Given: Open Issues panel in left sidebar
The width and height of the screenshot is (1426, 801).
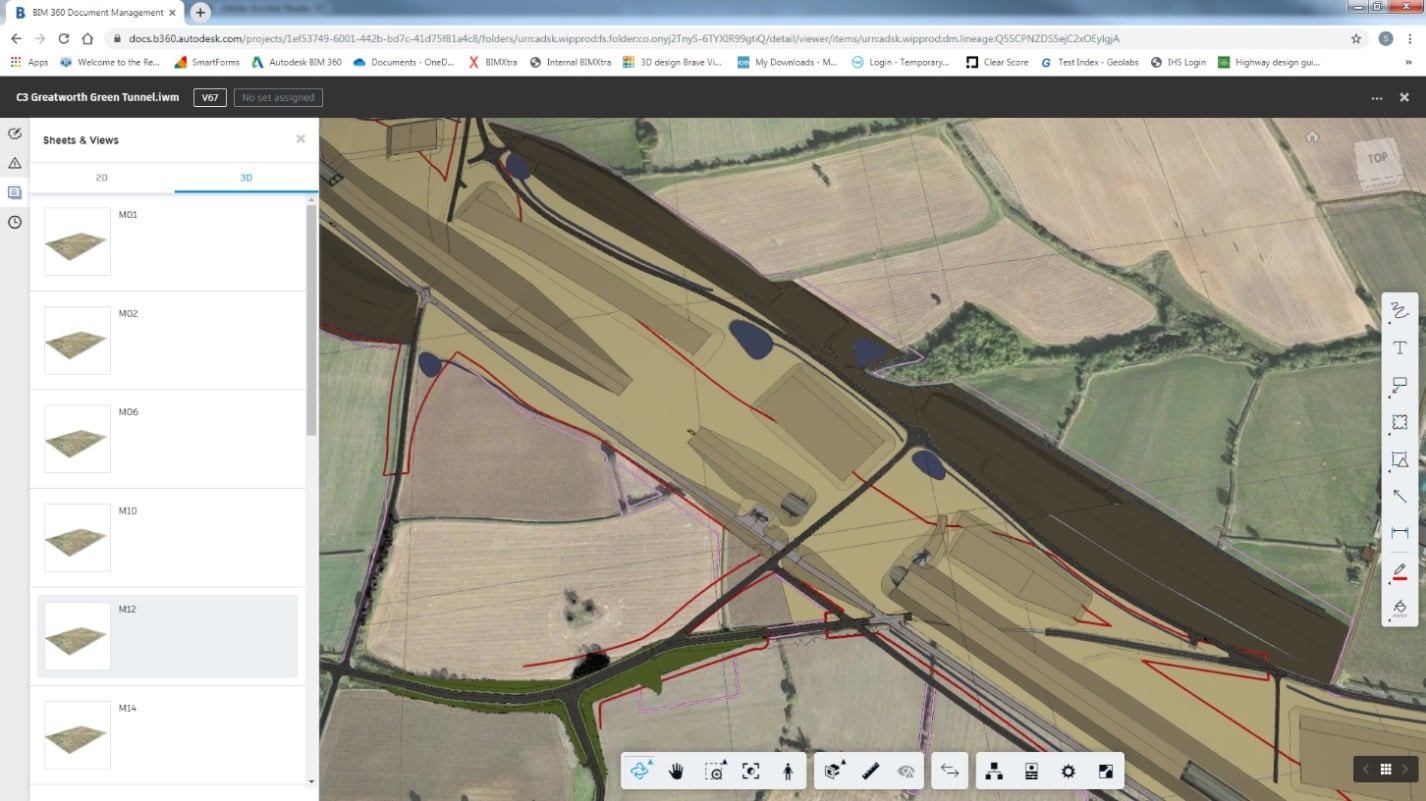Looking at the screenshot, I should [x=14, y=163].
